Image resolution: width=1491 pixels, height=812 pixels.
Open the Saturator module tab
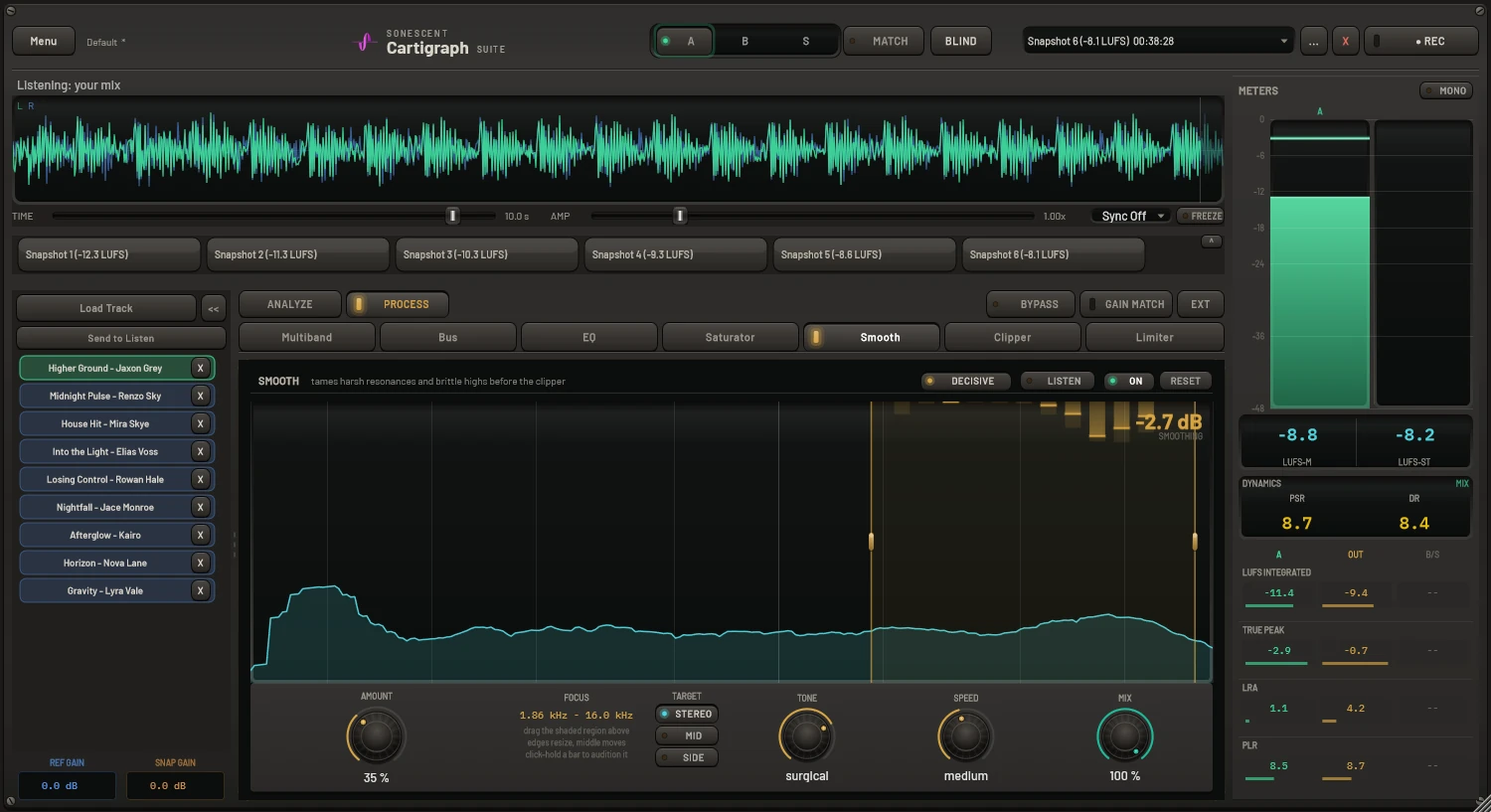click(731, 338)
